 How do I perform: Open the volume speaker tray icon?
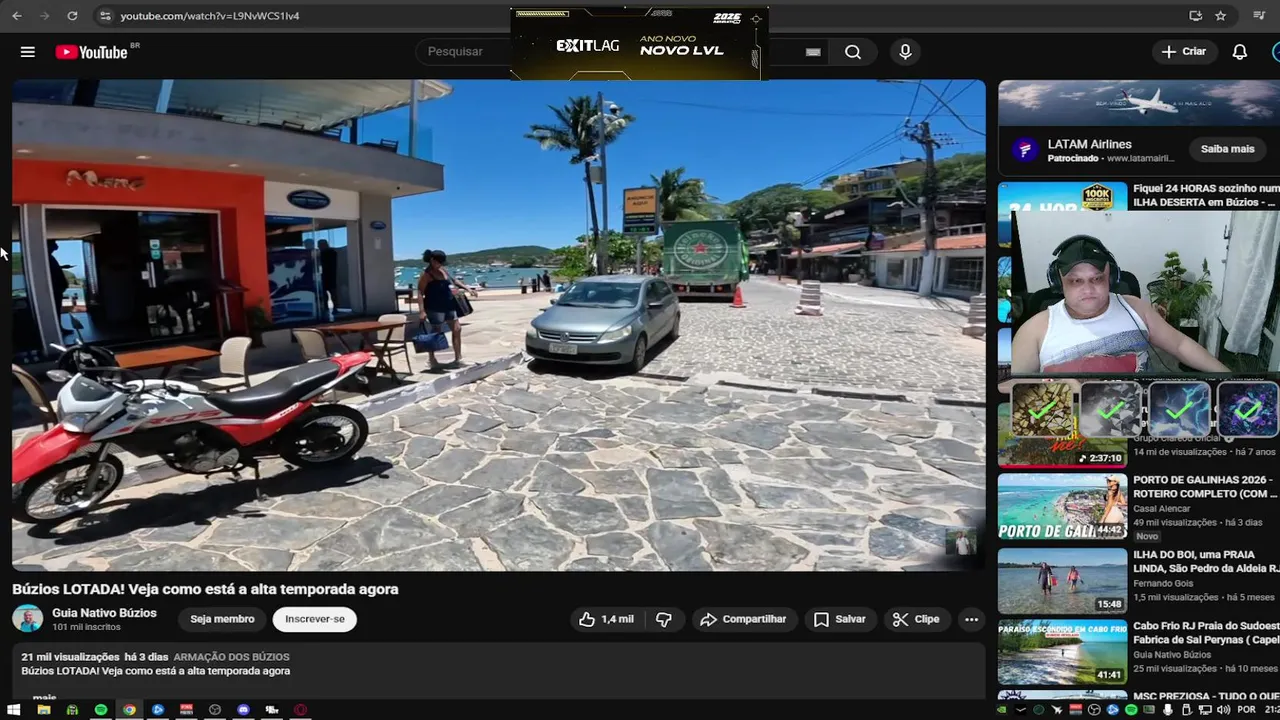click(x=1224, y=710)
